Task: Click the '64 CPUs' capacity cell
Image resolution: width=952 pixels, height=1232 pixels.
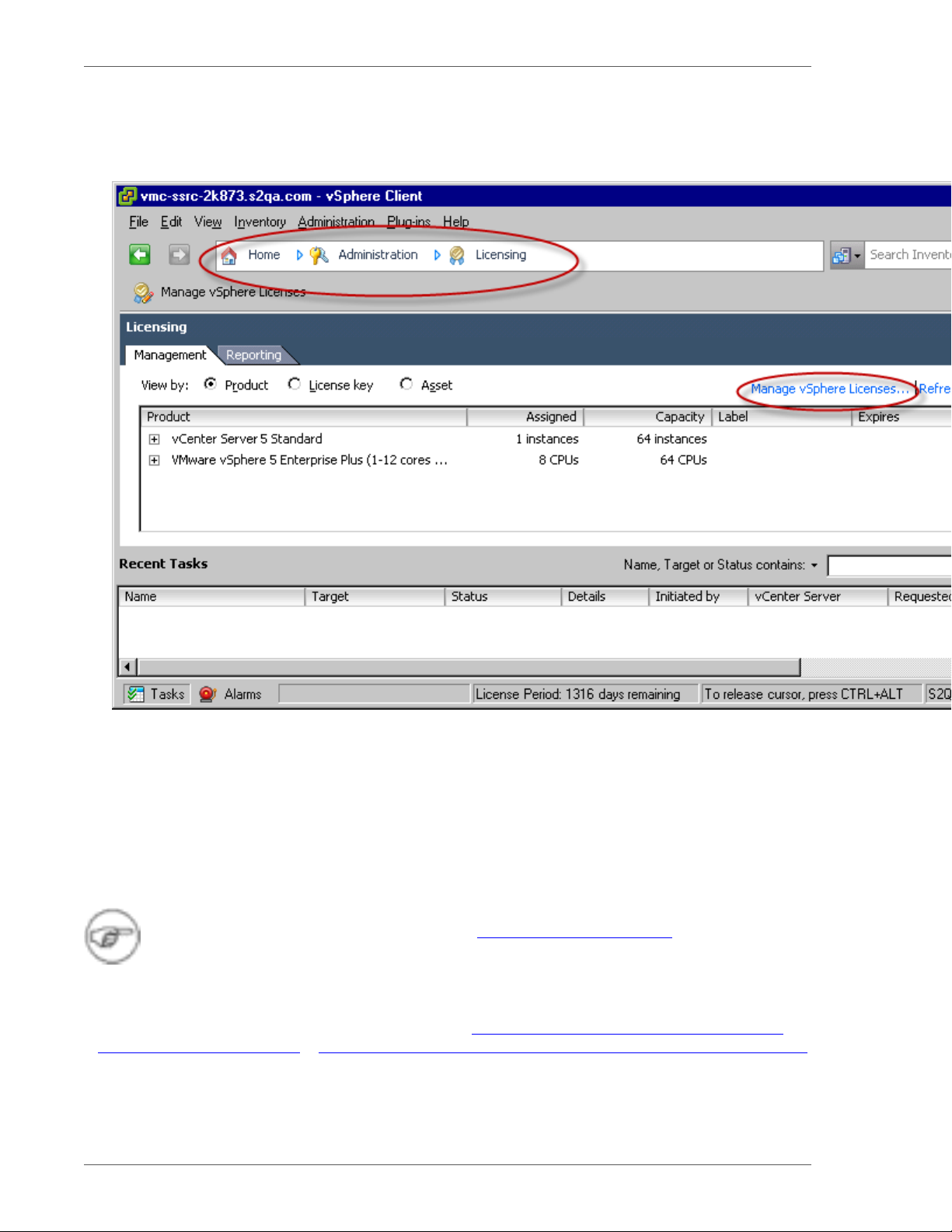Action: click(683, 460)
